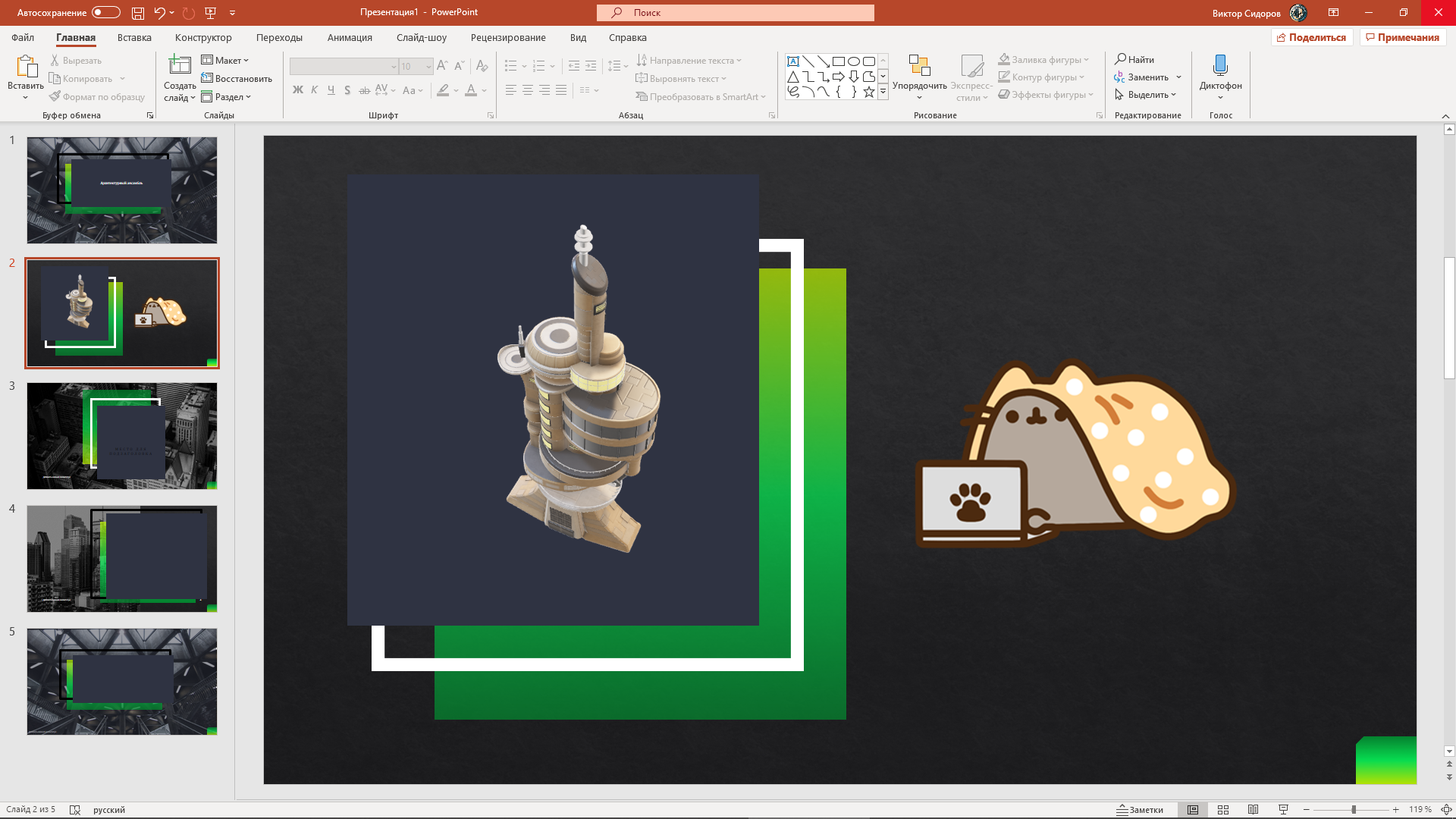Click the Поделиться share button
This screenshot has height=819, width=1456.
pos(1312,37)
